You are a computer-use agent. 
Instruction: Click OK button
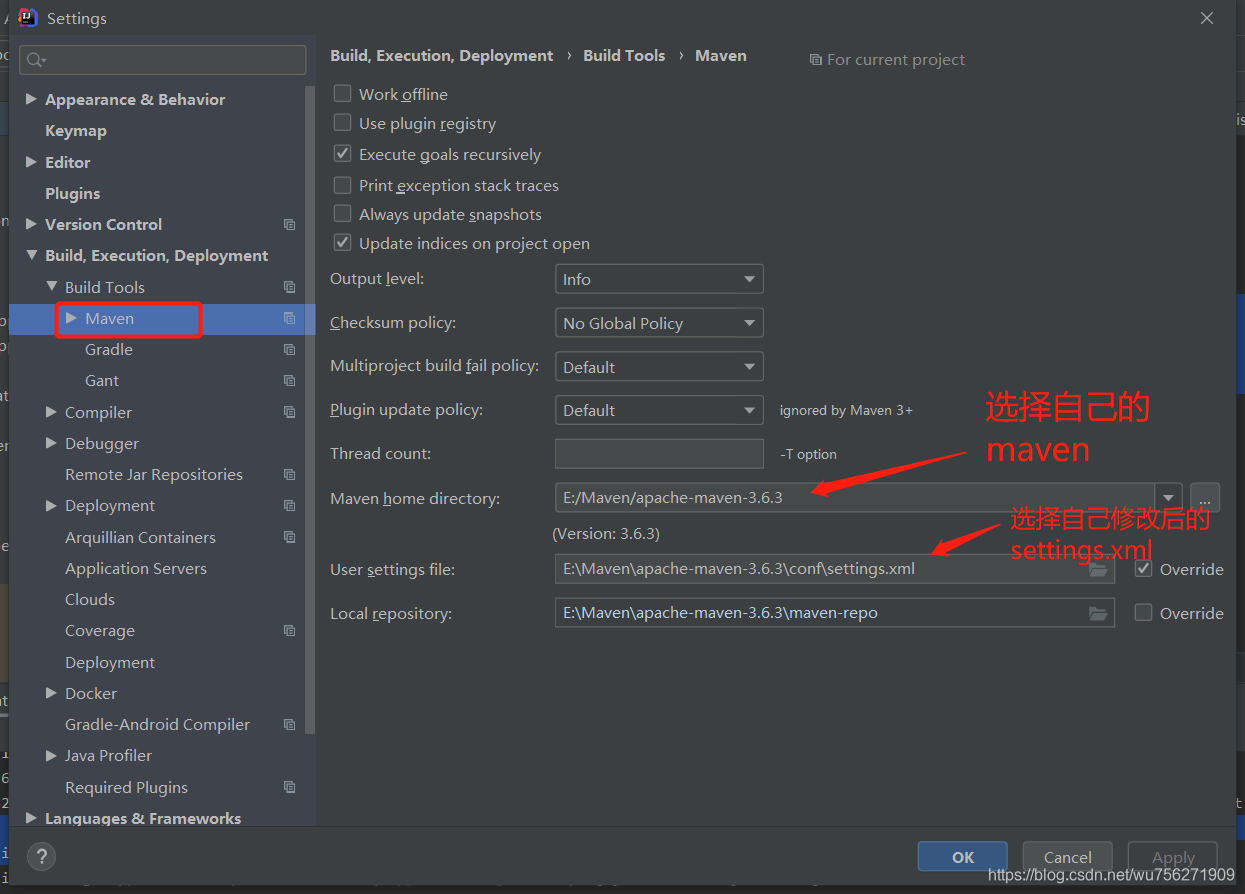tap(963, 857)
